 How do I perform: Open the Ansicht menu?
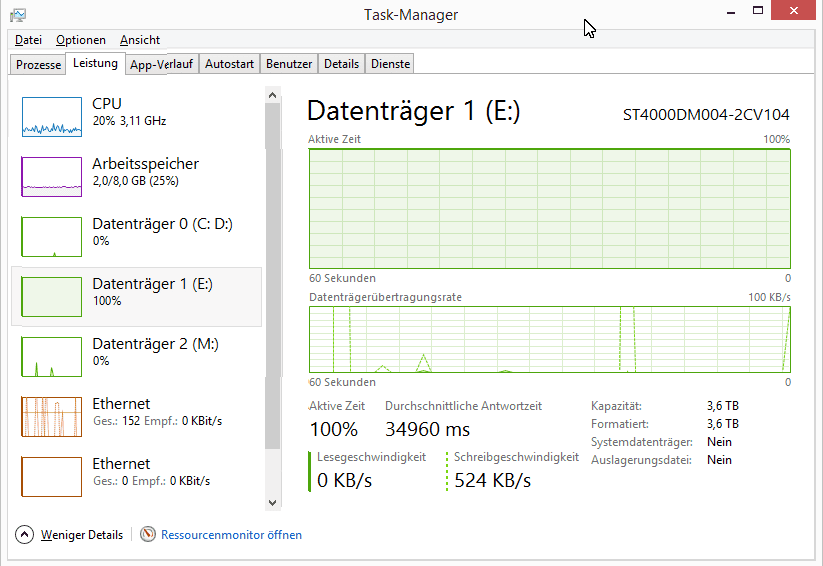(x=140, y=40)
